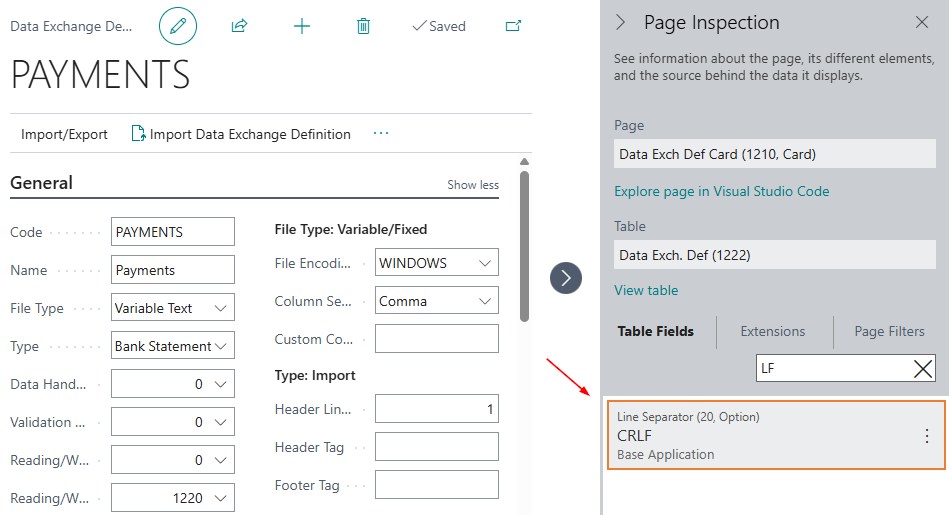Close the Page Inspection pane
Screen dimensions: 949x515
coord(922,22)
